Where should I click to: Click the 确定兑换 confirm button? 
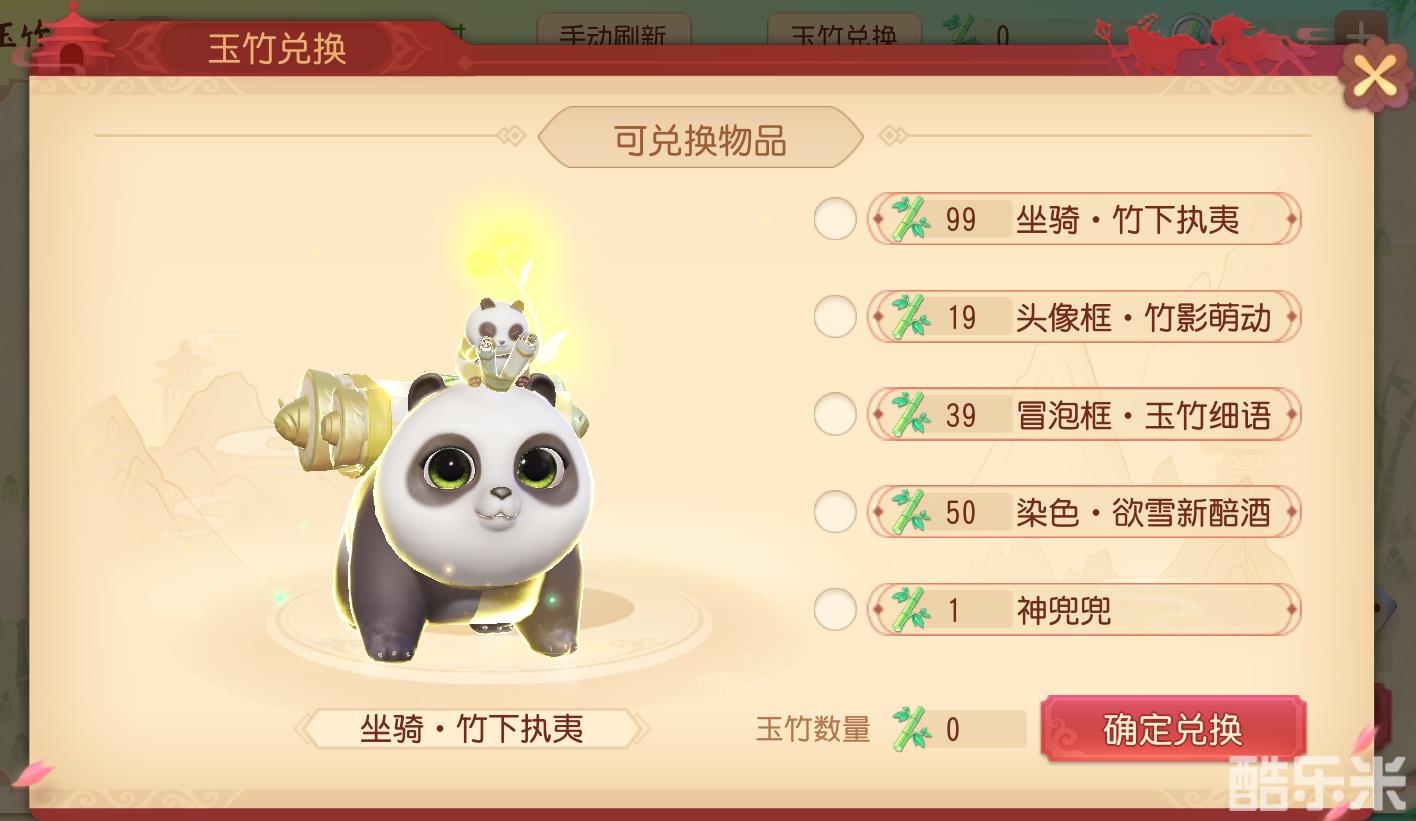point(1173,729)
